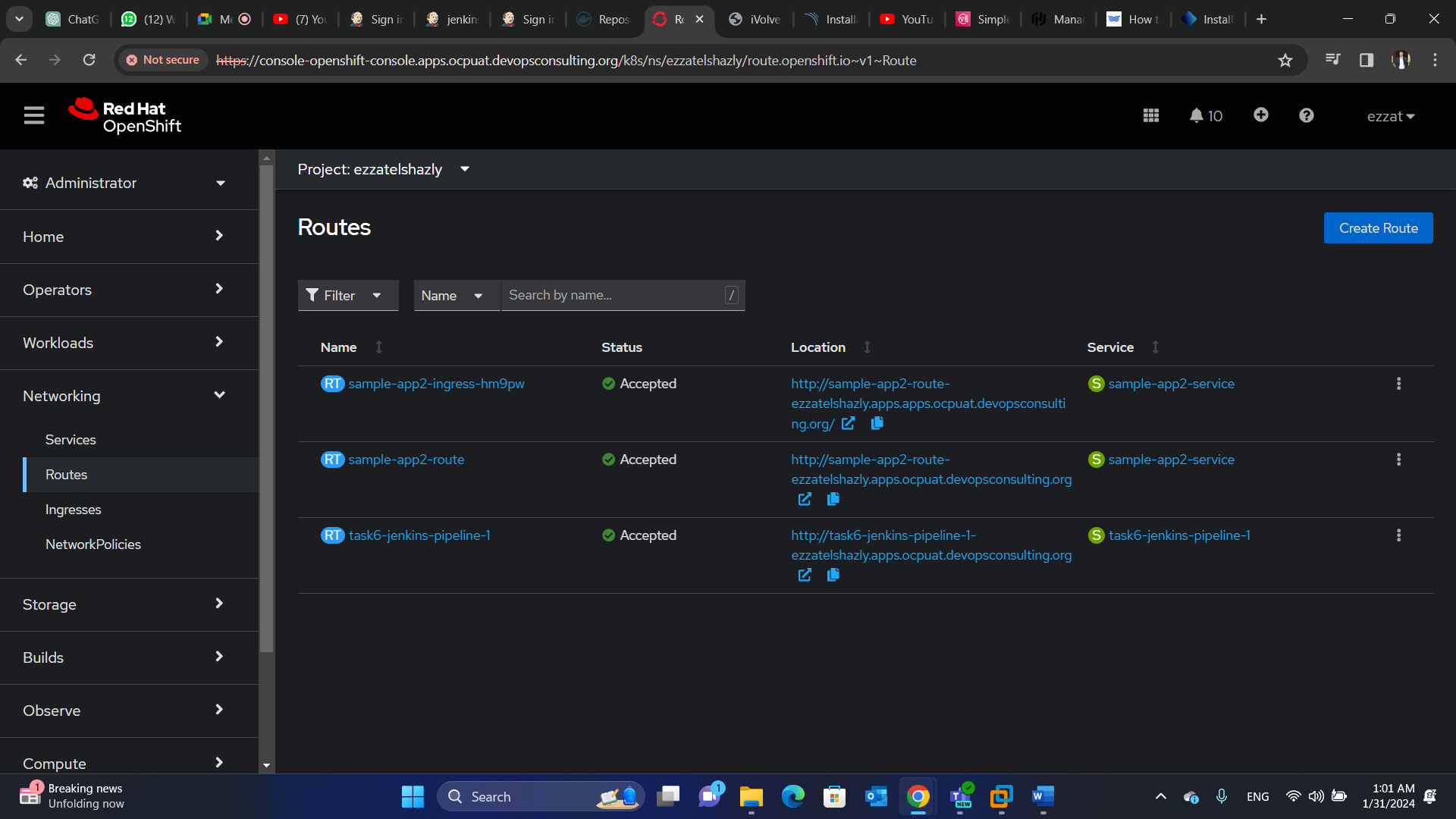Open kebab menu for sample-app2-route row
Image resolution: width=1456 pixels, height=819 pixels.
[1398, 460]
